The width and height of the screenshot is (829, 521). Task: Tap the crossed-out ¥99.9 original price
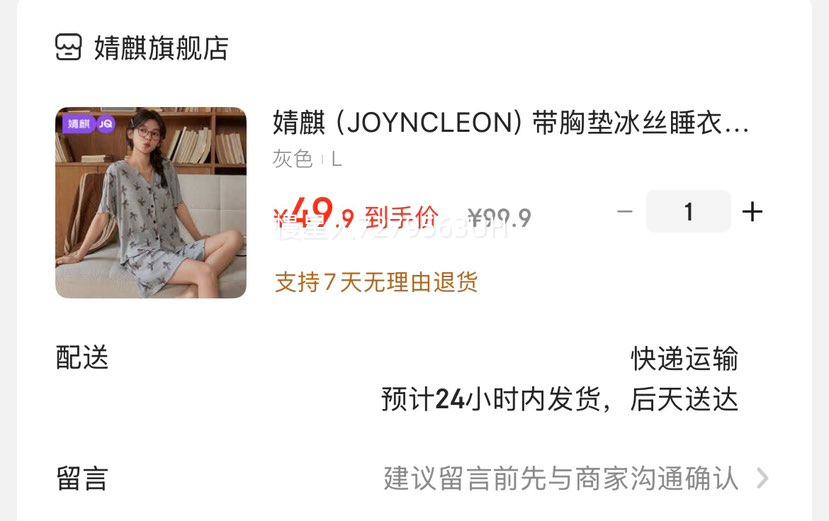(500, 217)
